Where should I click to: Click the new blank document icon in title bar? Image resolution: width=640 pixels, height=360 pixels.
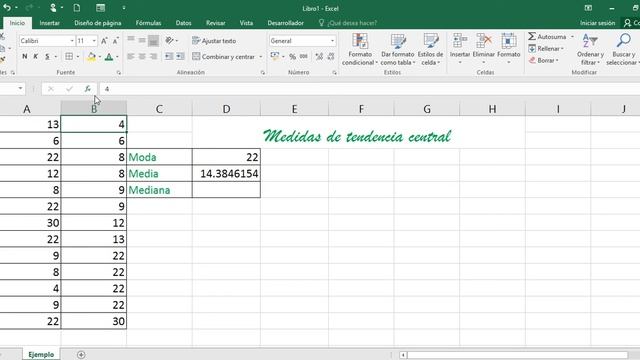click(77, 8)
